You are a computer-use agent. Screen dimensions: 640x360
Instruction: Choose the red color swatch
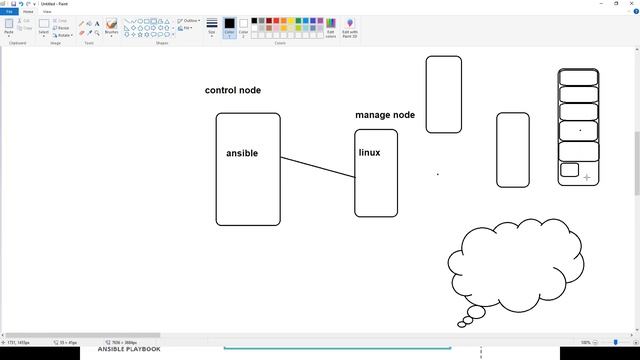[x=276, y=20]
